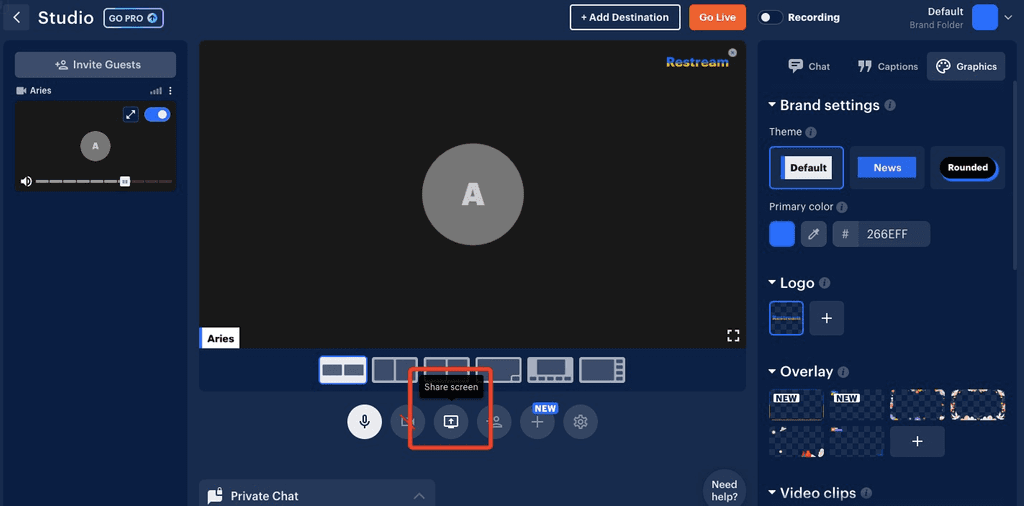Select the Rounded theme option
The image size is (1024, 506).
pyautogui.click(x=967, y=168)
